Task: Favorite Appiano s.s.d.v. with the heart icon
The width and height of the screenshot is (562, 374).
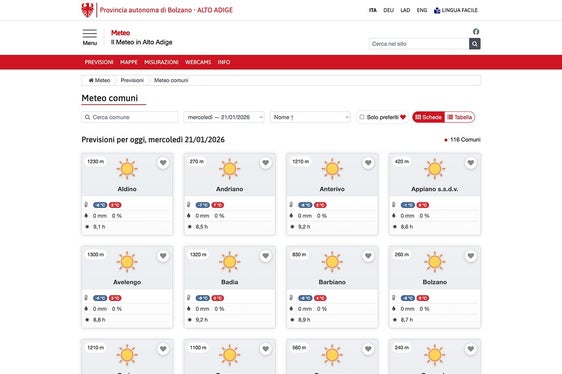Action: pyautogui.click(x=471, y=163)
